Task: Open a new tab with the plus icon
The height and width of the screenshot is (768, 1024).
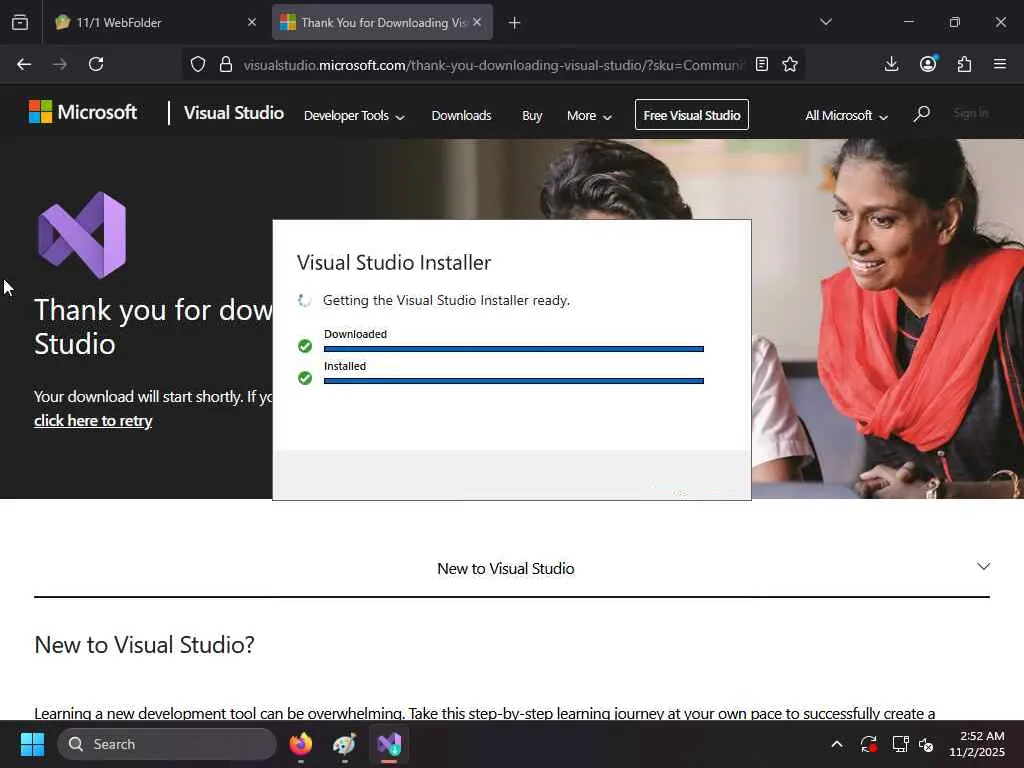Action: tap(515, 23)
